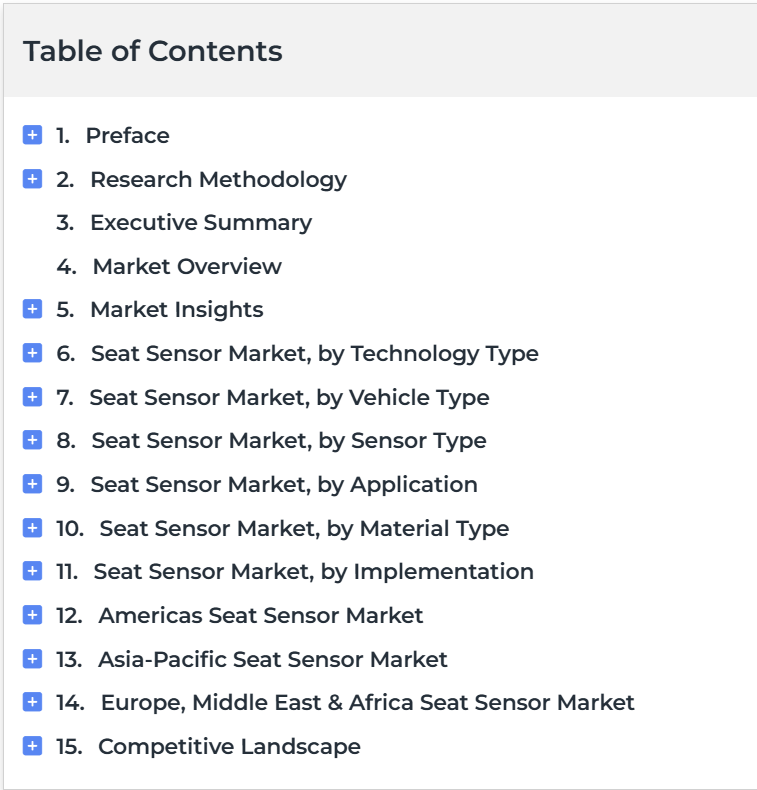This screenshot has width=757, height=790.
Task: Click Americas Seat Sensor Market text
Action: tap(260, 615)
